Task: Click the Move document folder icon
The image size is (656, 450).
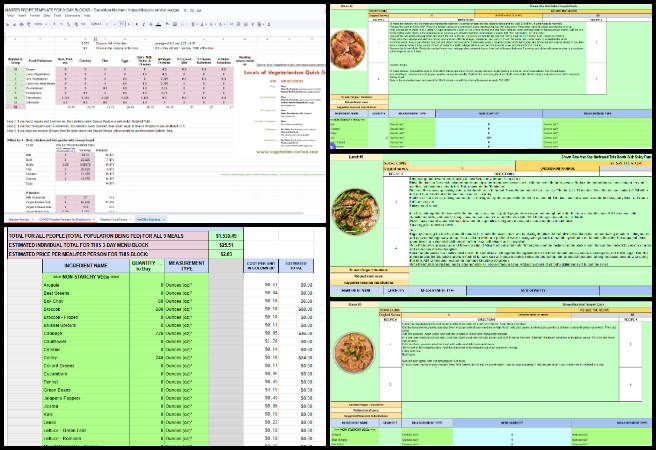Action: coord(193,10)
